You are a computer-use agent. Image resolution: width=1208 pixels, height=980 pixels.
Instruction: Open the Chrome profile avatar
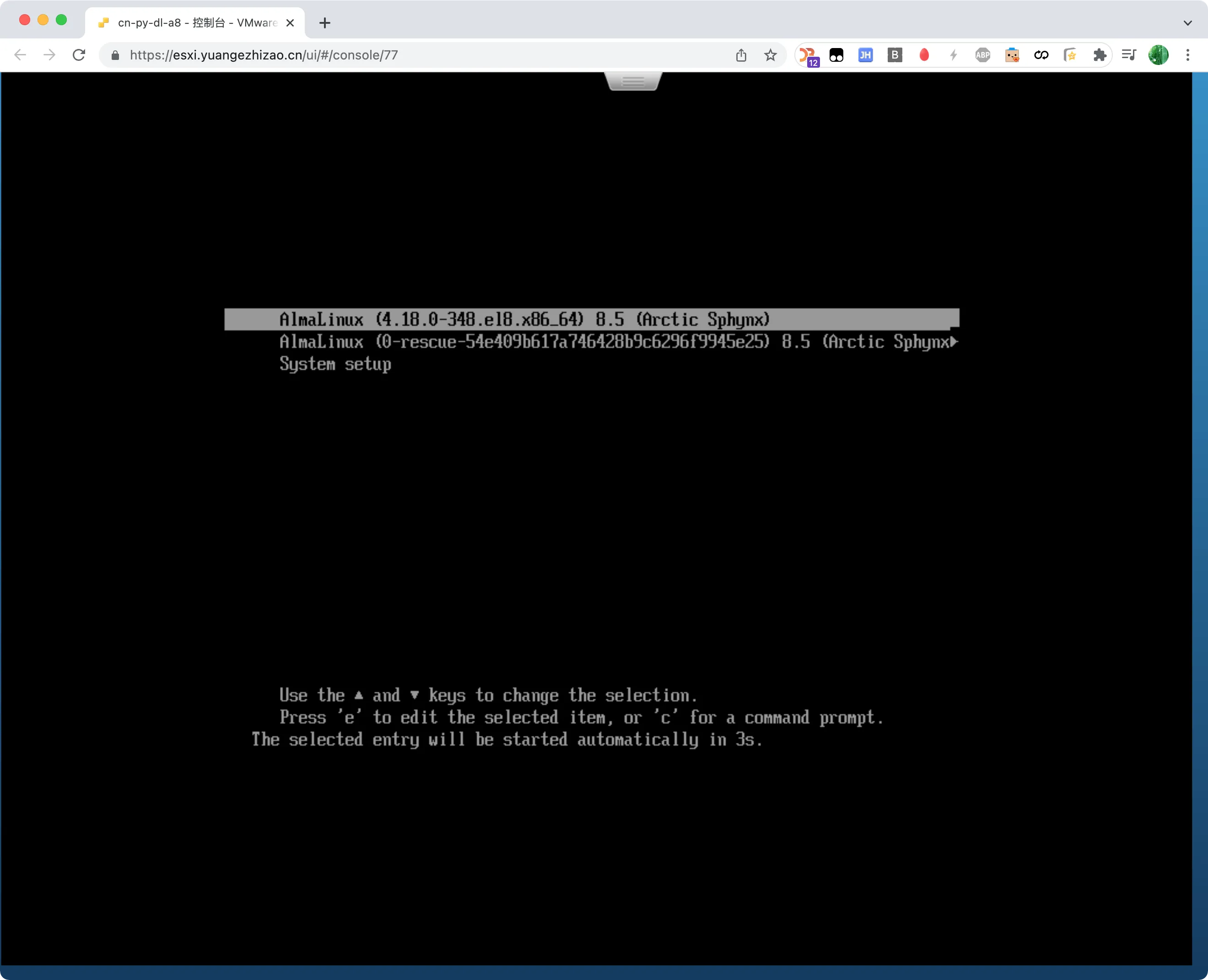1158,55
